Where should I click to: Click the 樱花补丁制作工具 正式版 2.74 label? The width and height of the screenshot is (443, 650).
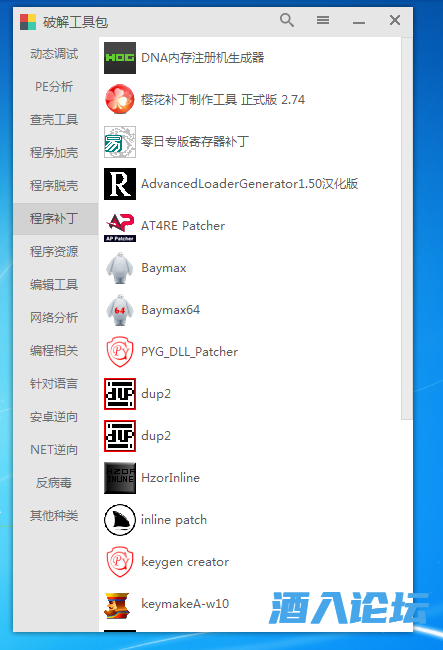[x=223, y=100]
